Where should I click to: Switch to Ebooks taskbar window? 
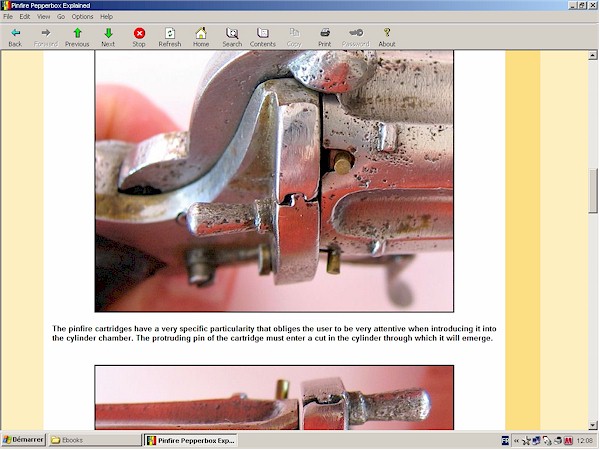coord(94,440)
